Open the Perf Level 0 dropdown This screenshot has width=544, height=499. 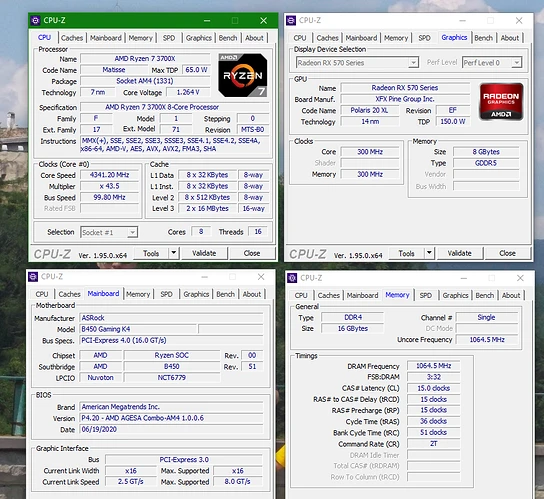516,63
